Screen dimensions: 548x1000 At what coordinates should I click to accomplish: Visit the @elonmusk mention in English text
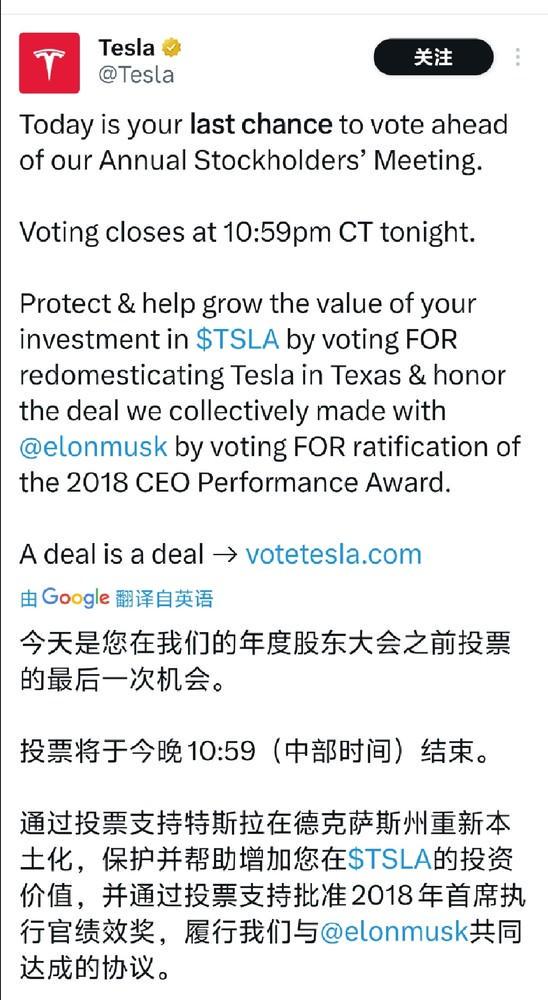(x=94, y=446)
